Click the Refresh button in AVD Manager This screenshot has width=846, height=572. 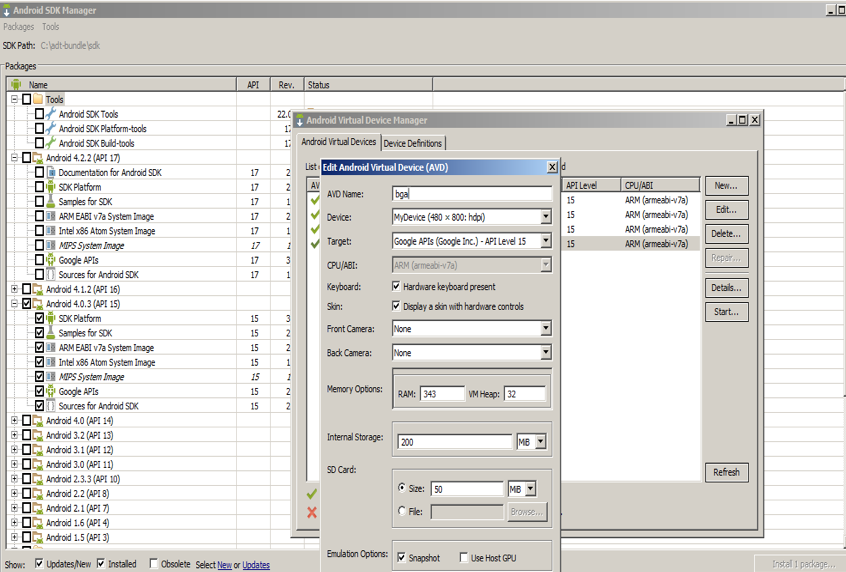tap(726, 472)
